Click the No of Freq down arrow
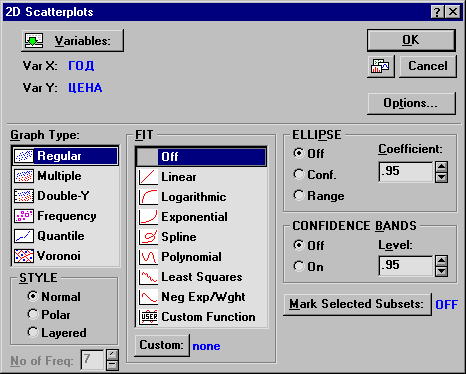Viewport: 466px width, 374px height. coord(112,365)
